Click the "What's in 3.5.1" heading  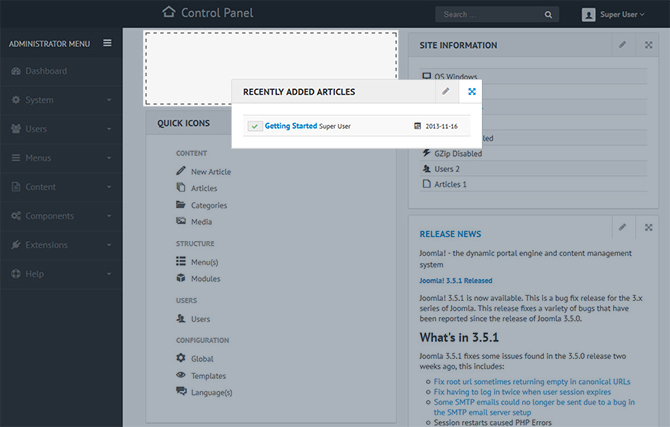[459, 337]
